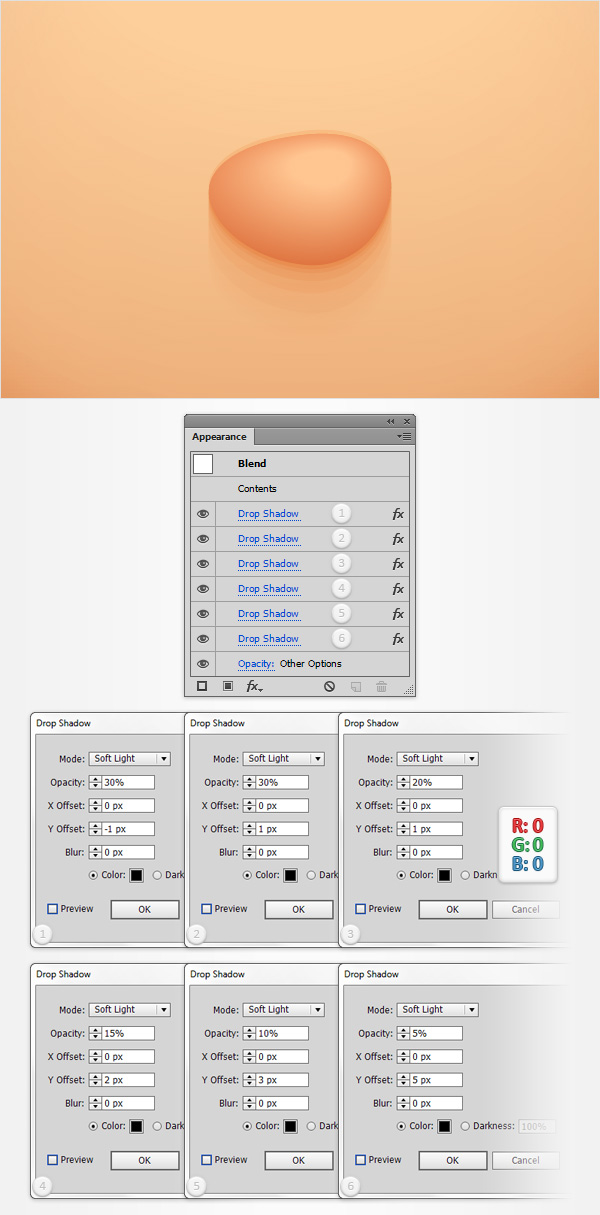Click fx icon on third Drop Shadow row
Viewport: 600px width, 1215px height.
tap(398, 564)
